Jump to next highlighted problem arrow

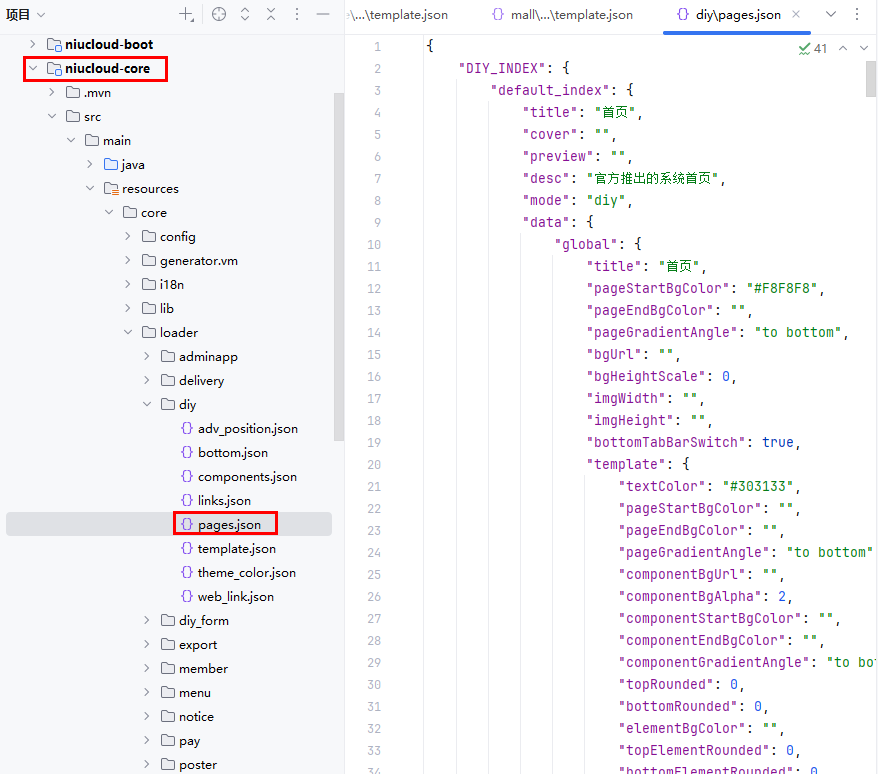point(863,48)
